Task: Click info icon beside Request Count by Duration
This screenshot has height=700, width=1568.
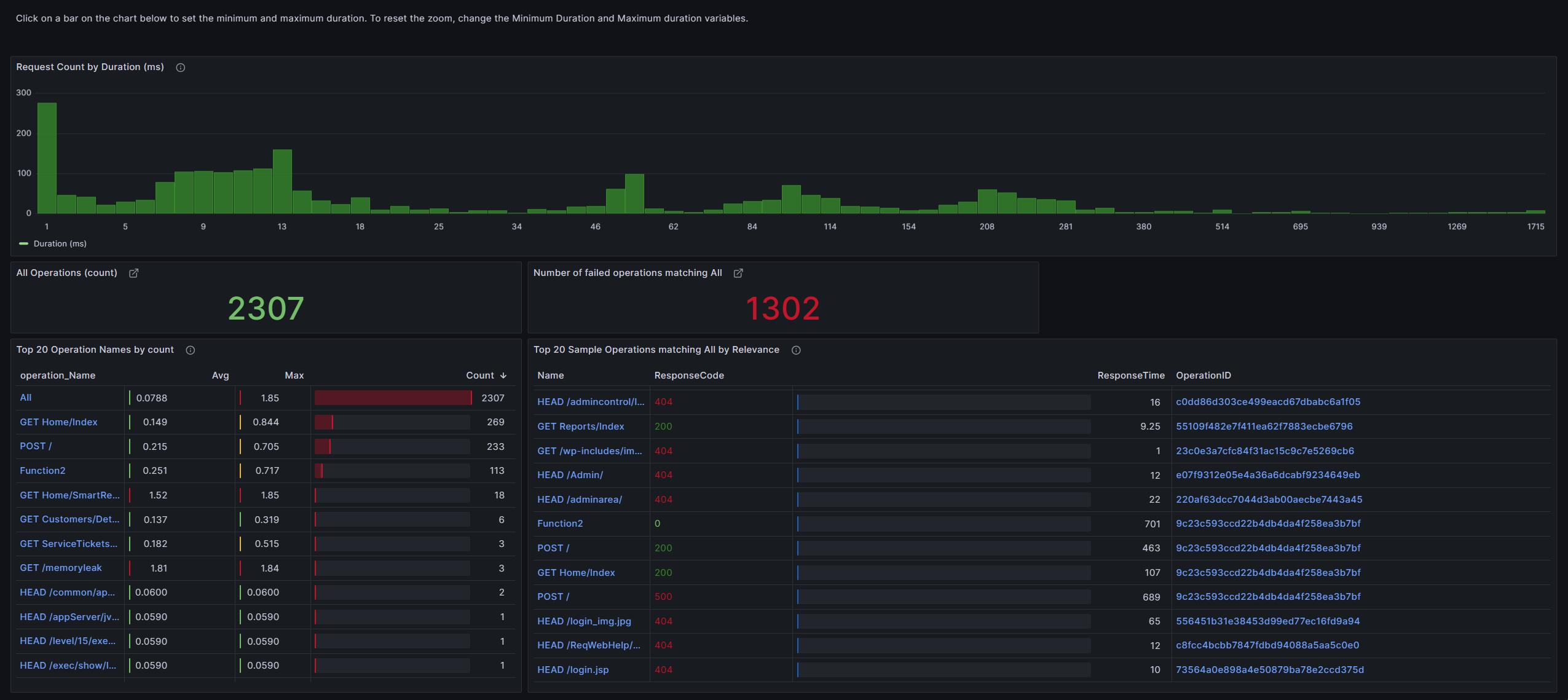Action: tap(180, 68)
